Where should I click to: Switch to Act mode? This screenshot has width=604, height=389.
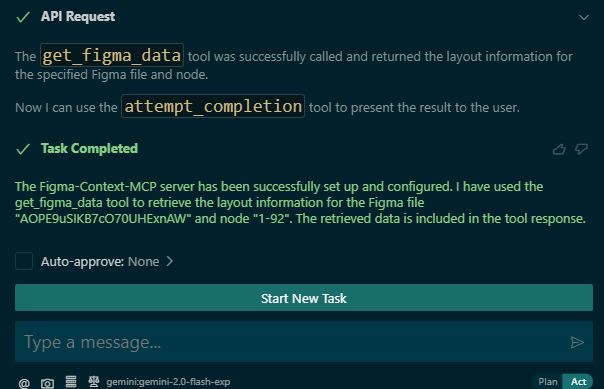578,382
